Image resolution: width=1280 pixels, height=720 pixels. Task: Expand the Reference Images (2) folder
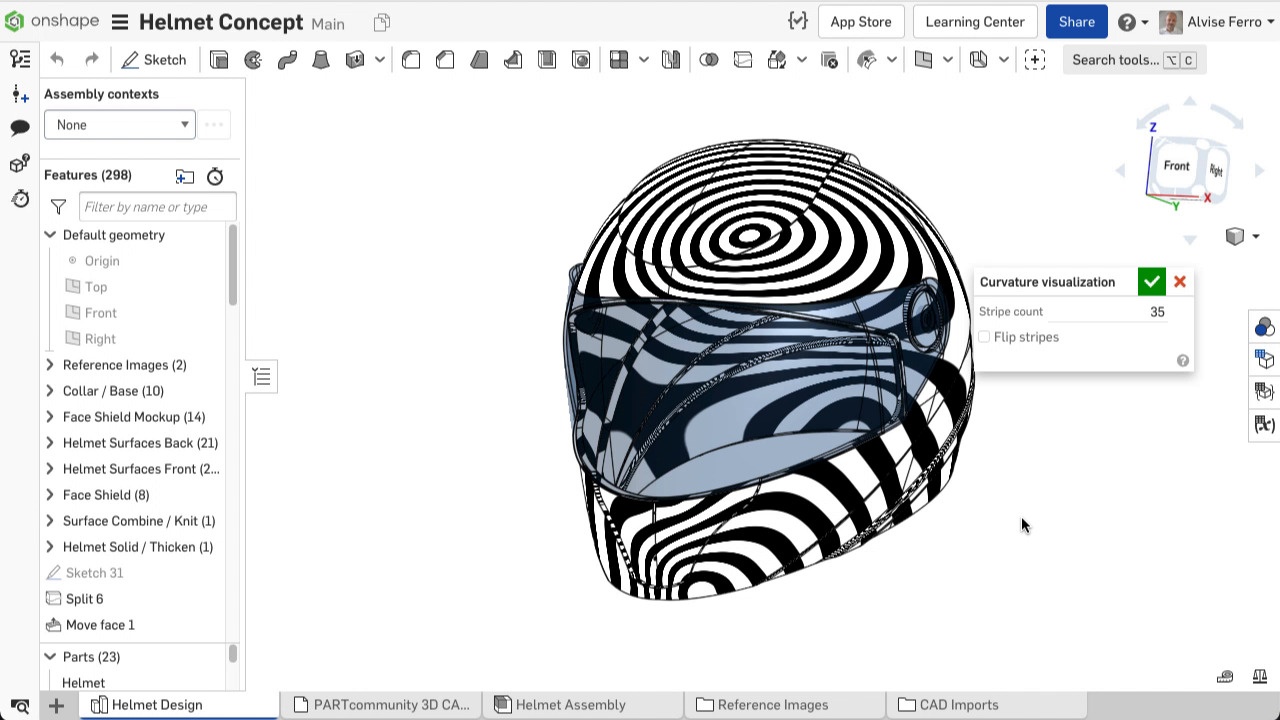50,365
